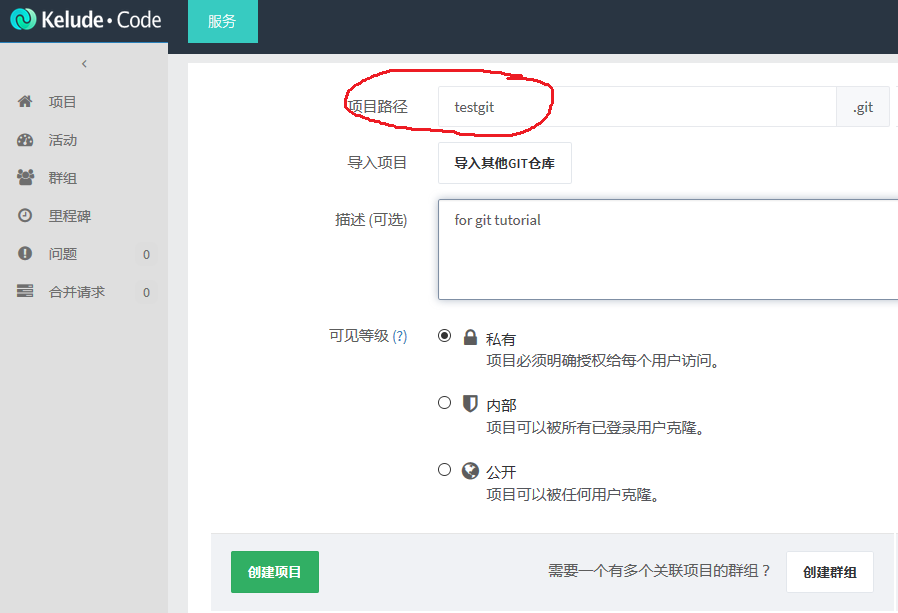
Task: Click the .git suffix addon
Action: tap(862, 107)
